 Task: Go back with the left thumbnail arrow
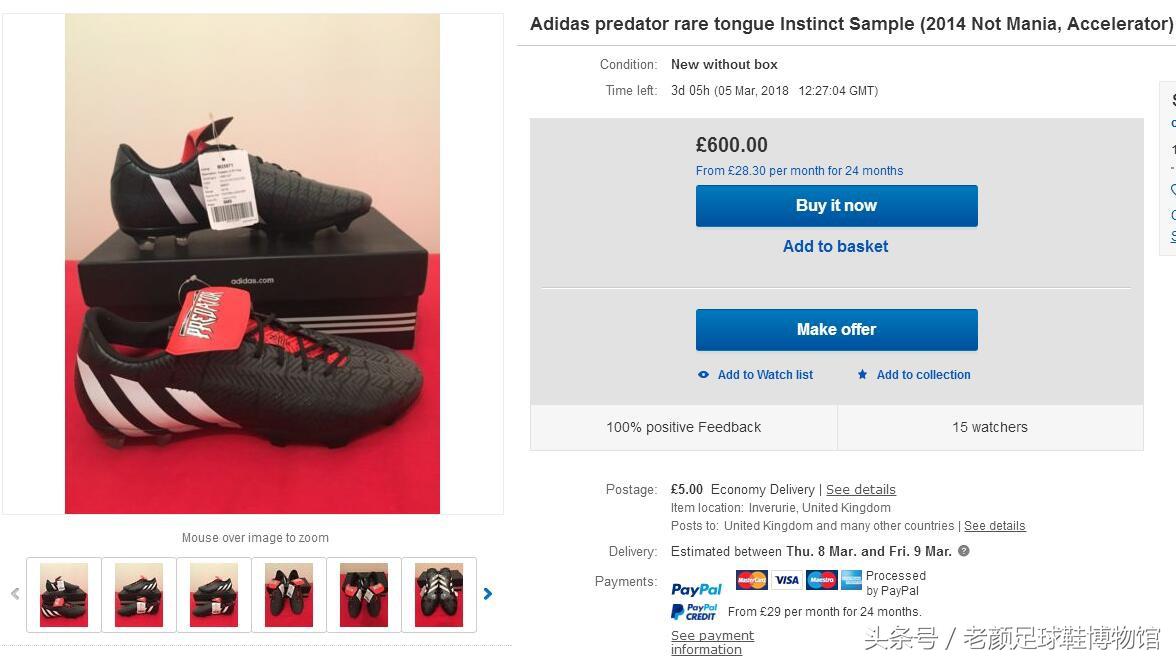[15, 594]
